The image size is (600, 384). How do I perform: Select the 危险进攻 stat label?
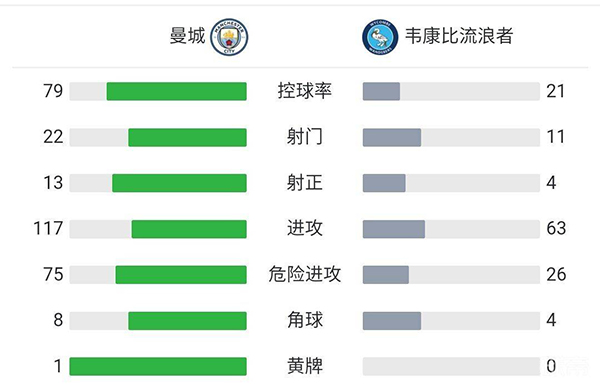[x=305, y=274]
